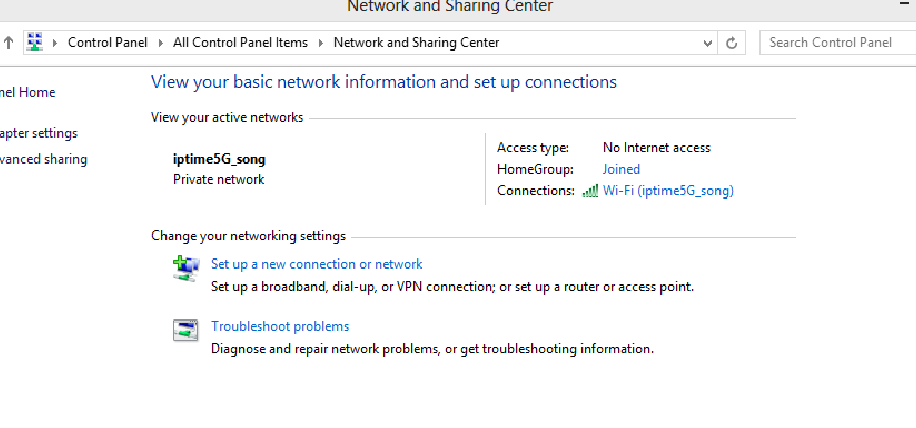Screen dimensions: 916x428
Task: Click the Search Control Panel field
Action: tap(838, 43)
